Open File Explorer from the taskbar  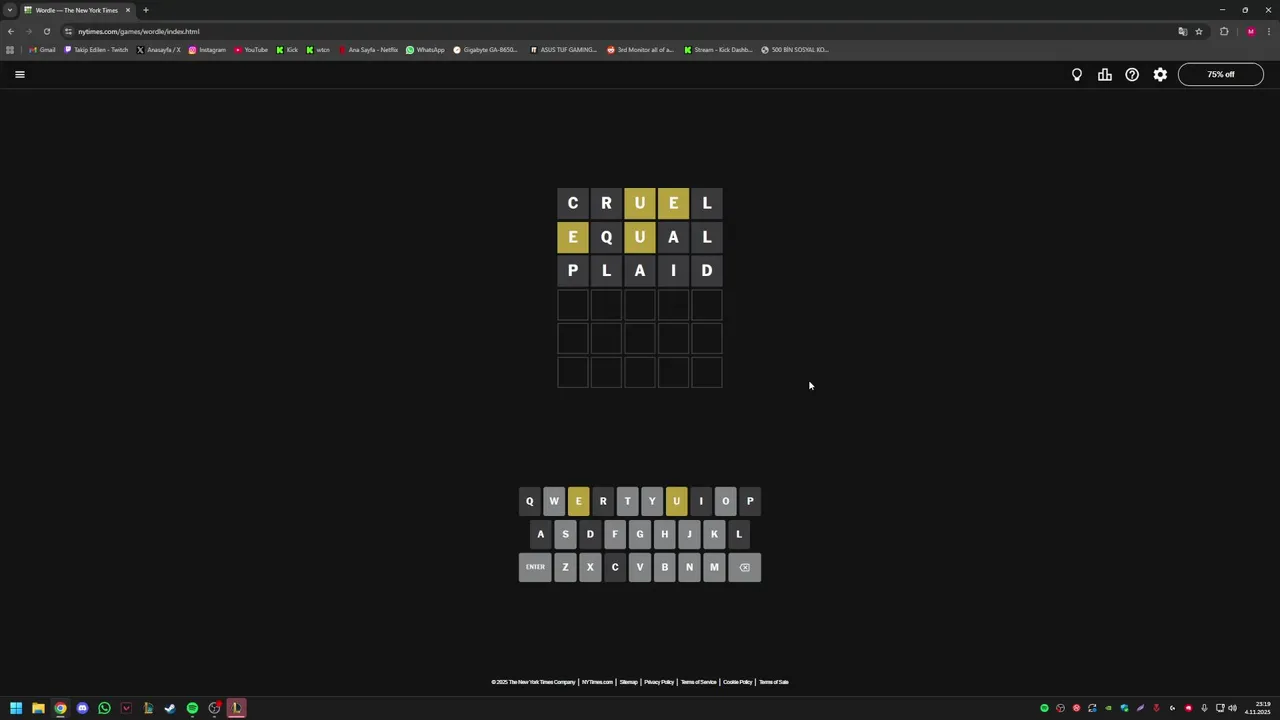(x=38, y=708)
